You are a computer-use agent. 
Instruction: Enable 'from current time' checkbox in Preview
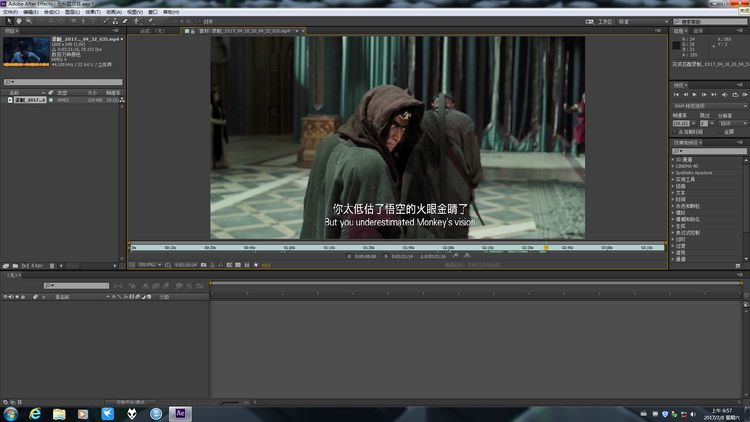point(675,132)
